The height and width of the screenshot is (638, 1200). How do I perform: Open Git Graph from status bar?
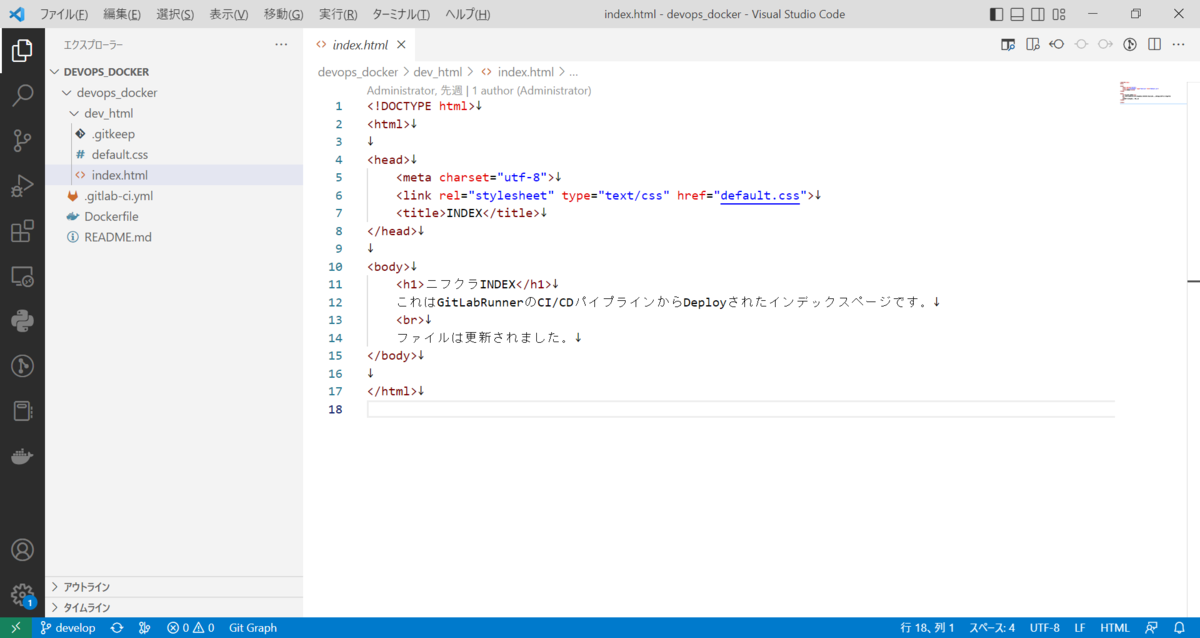253,628
